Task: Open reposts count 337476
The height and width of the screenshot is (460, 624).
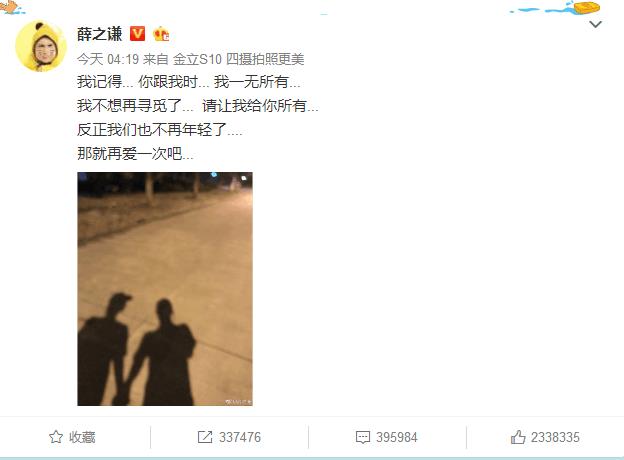Action: (x=240, y=437)
